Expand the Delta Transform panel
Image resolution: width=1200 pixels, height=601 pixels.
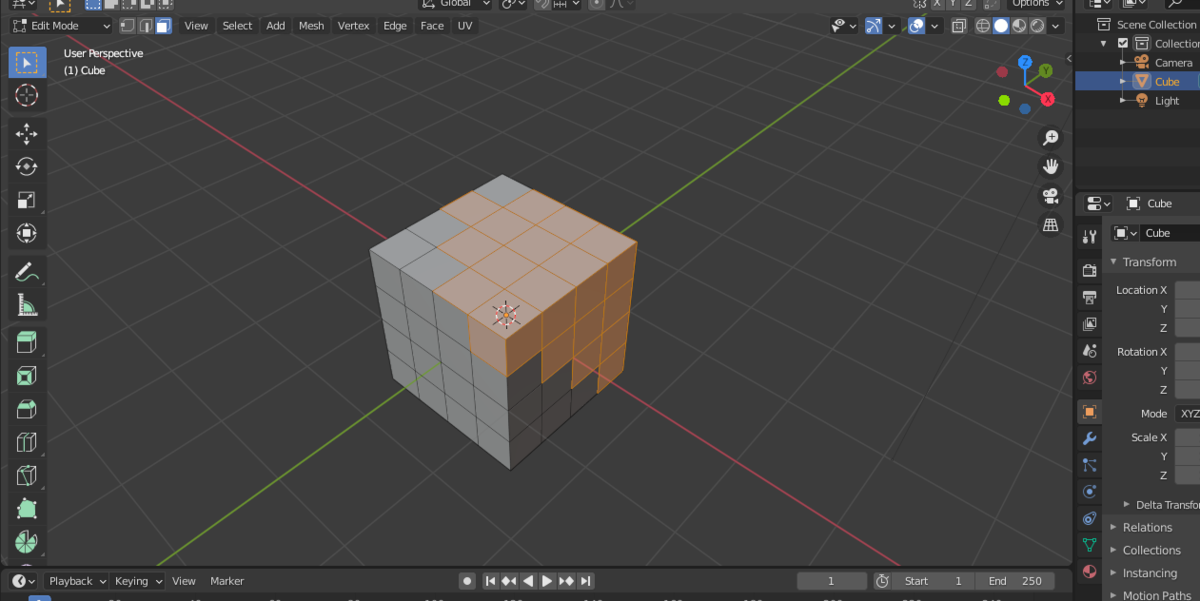[x=1160, y=505]
